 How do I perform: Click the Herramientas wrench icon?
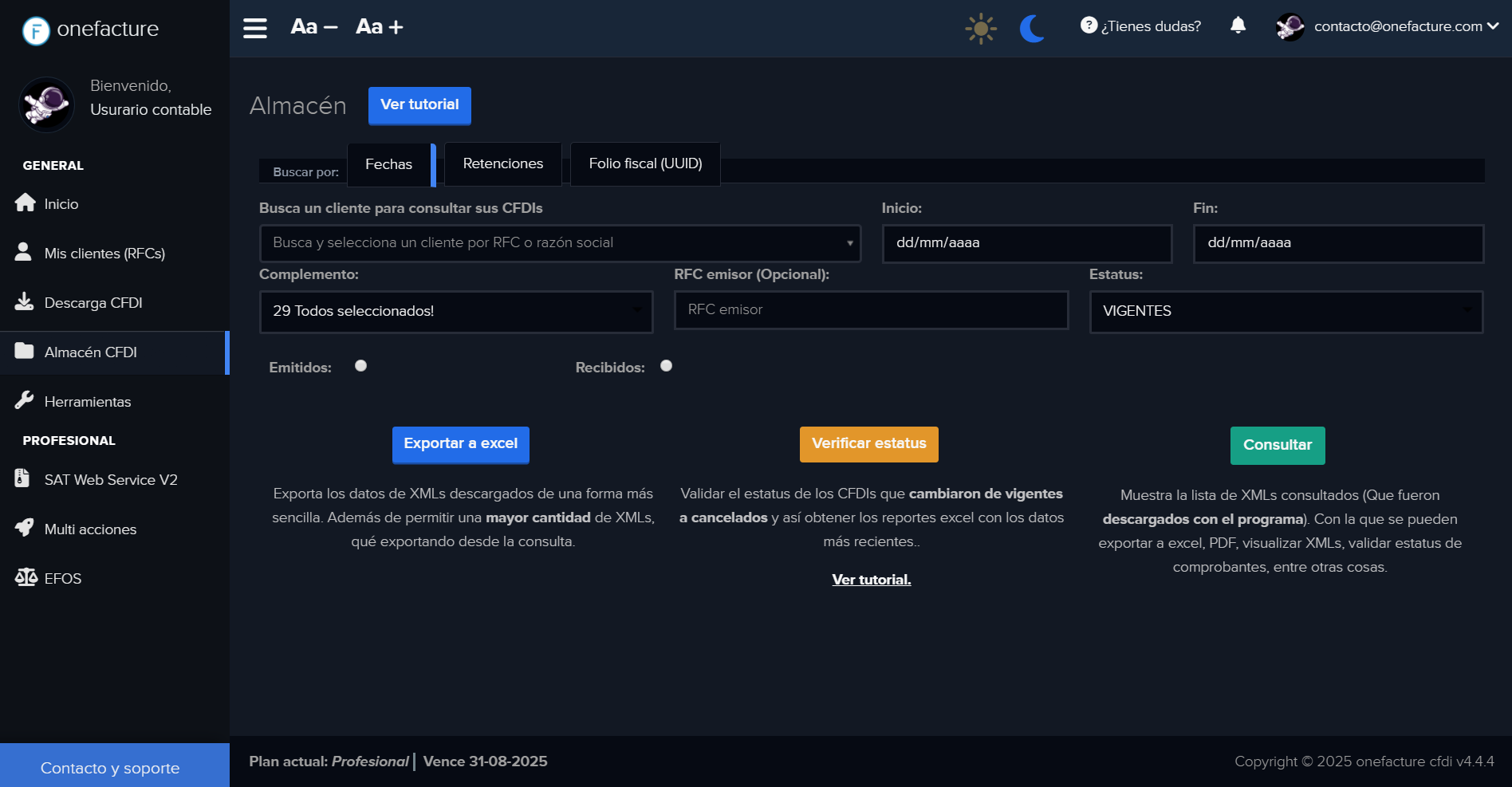pyautogui.click(x=25, y=400)
